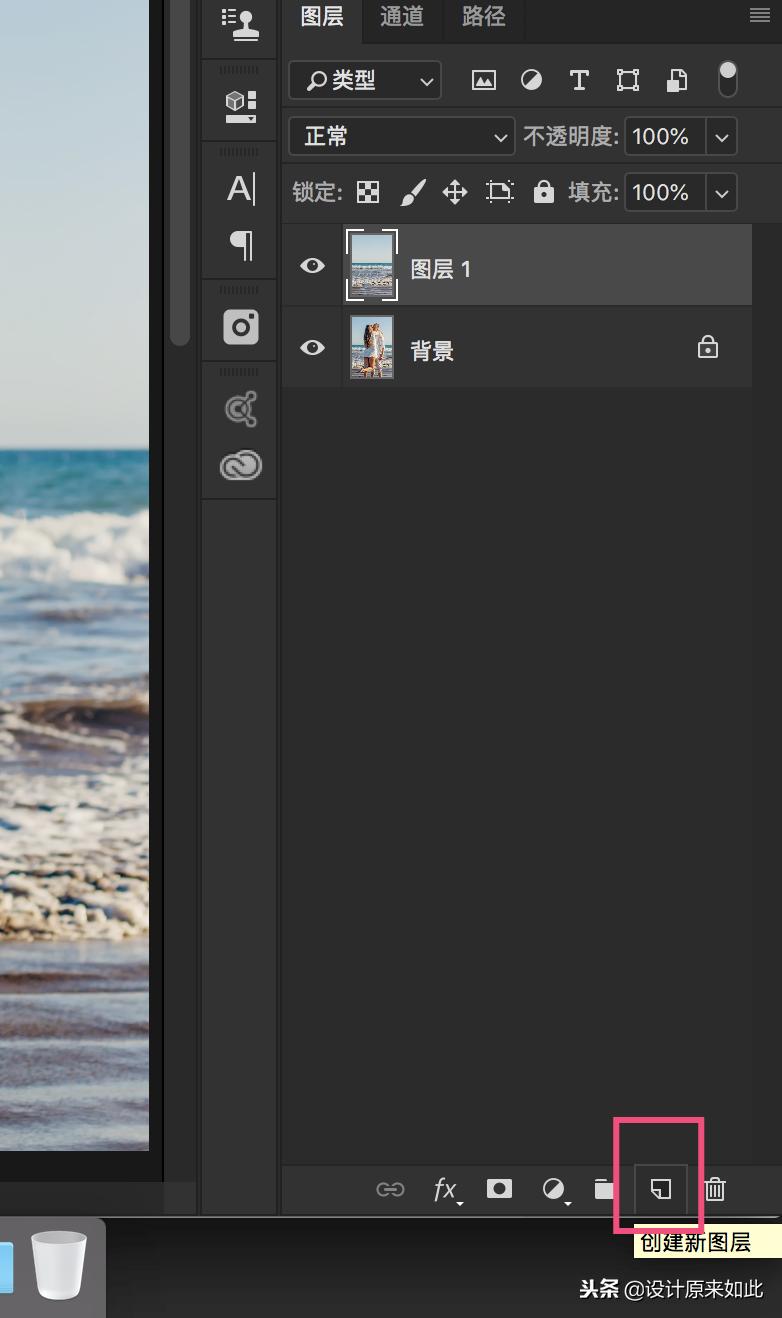Image resolution: width=782 pixels, height=1318 pixels.
Task: Open the 不透明度 slider dropdown arrow
Action: [722, 137]
